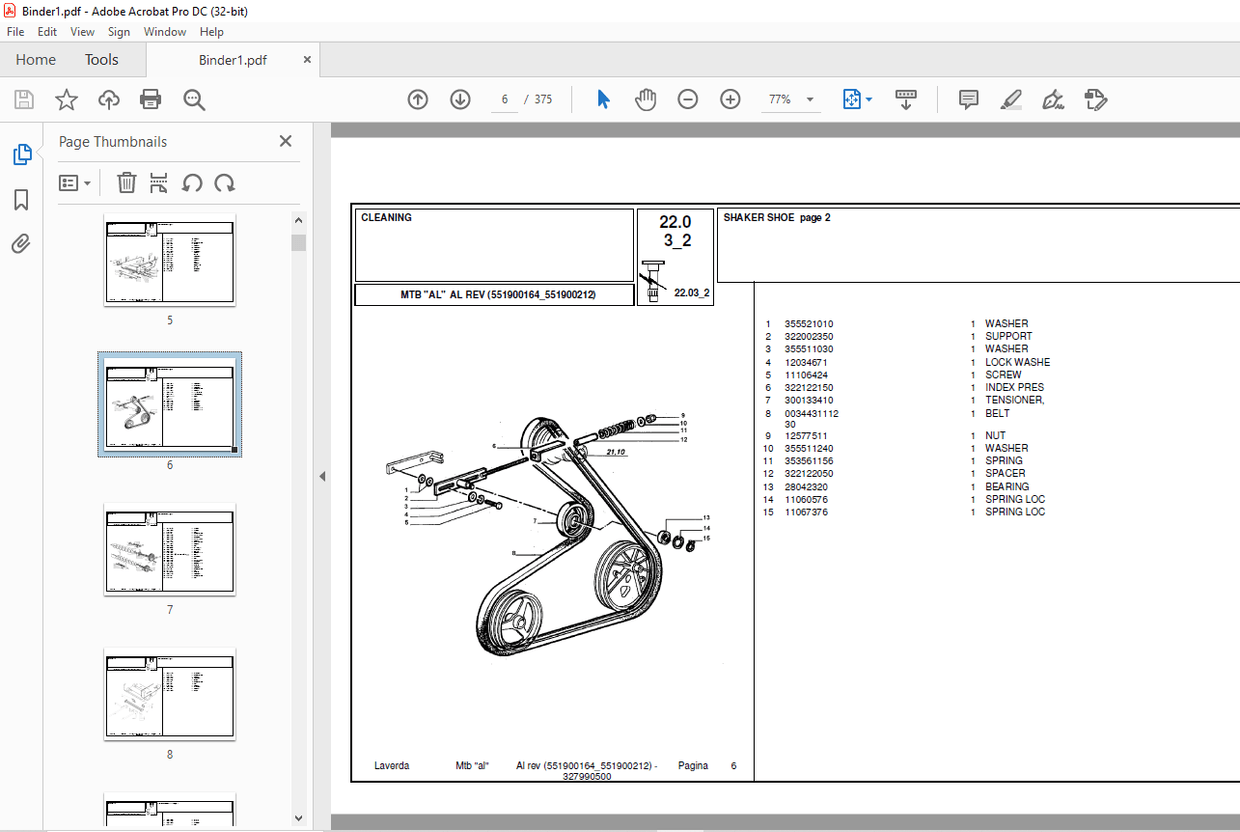The height and width of the screenshot is (832, 1240).
Task: Open the page display options dropdown
Action: click(x=855, y=99)
